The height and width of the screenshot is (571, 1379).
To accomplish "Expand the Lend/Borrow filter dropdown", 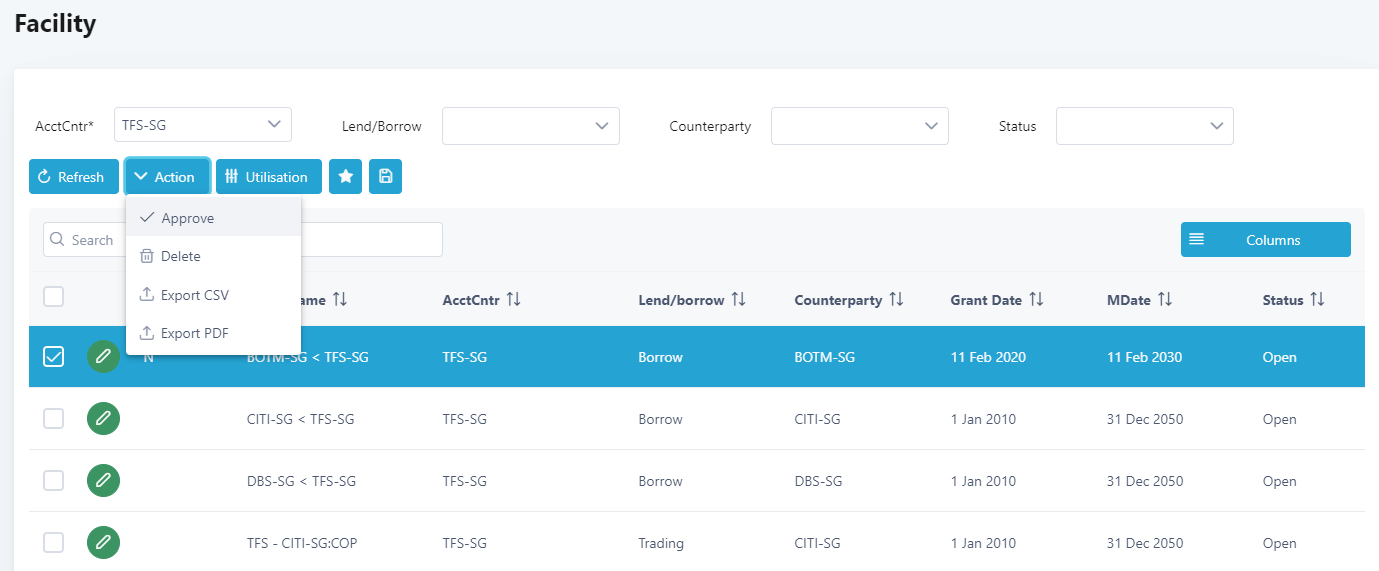I will 531,126.
